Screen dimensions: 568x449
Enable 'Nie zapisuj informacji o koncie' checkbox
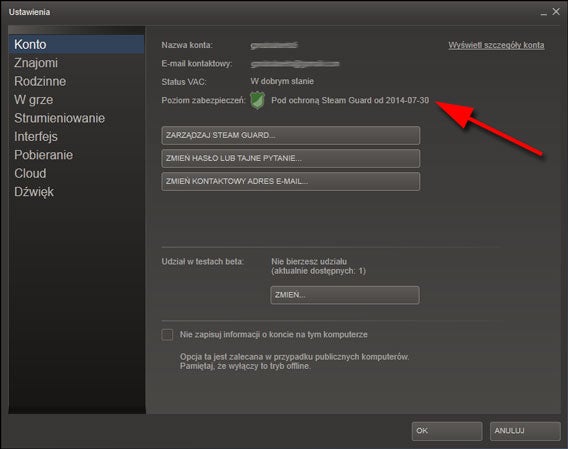pyautogui.click(x=167, y=334)
